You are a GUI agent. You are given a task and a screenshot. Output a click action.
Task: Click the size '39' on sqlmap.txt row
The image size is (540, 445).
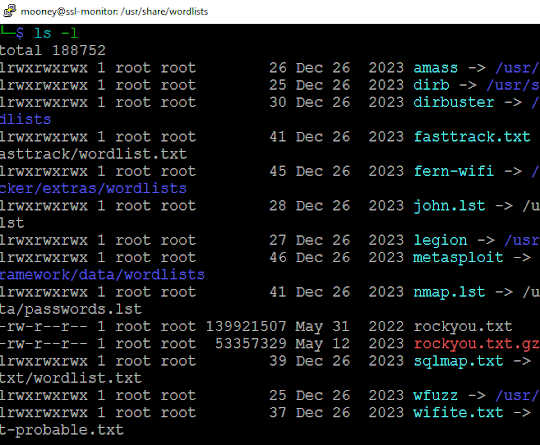[278, 361]
